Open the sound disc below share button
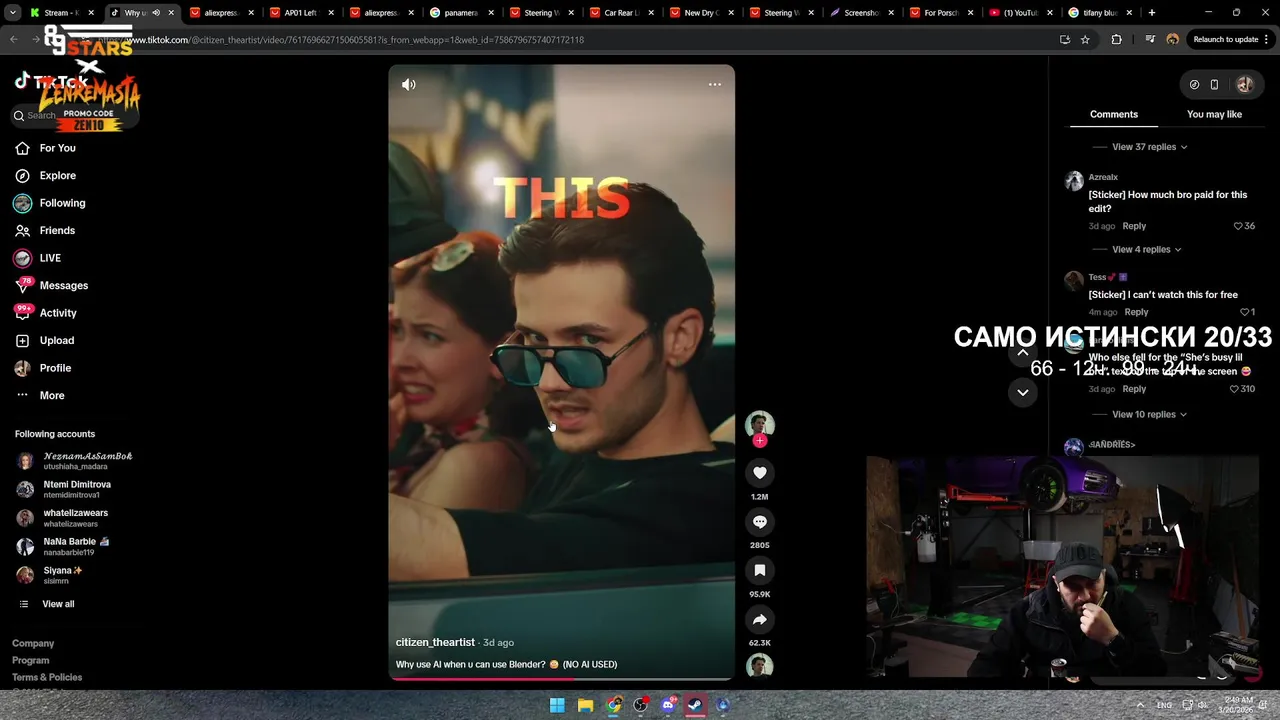1280x720 pixels. 760,666
